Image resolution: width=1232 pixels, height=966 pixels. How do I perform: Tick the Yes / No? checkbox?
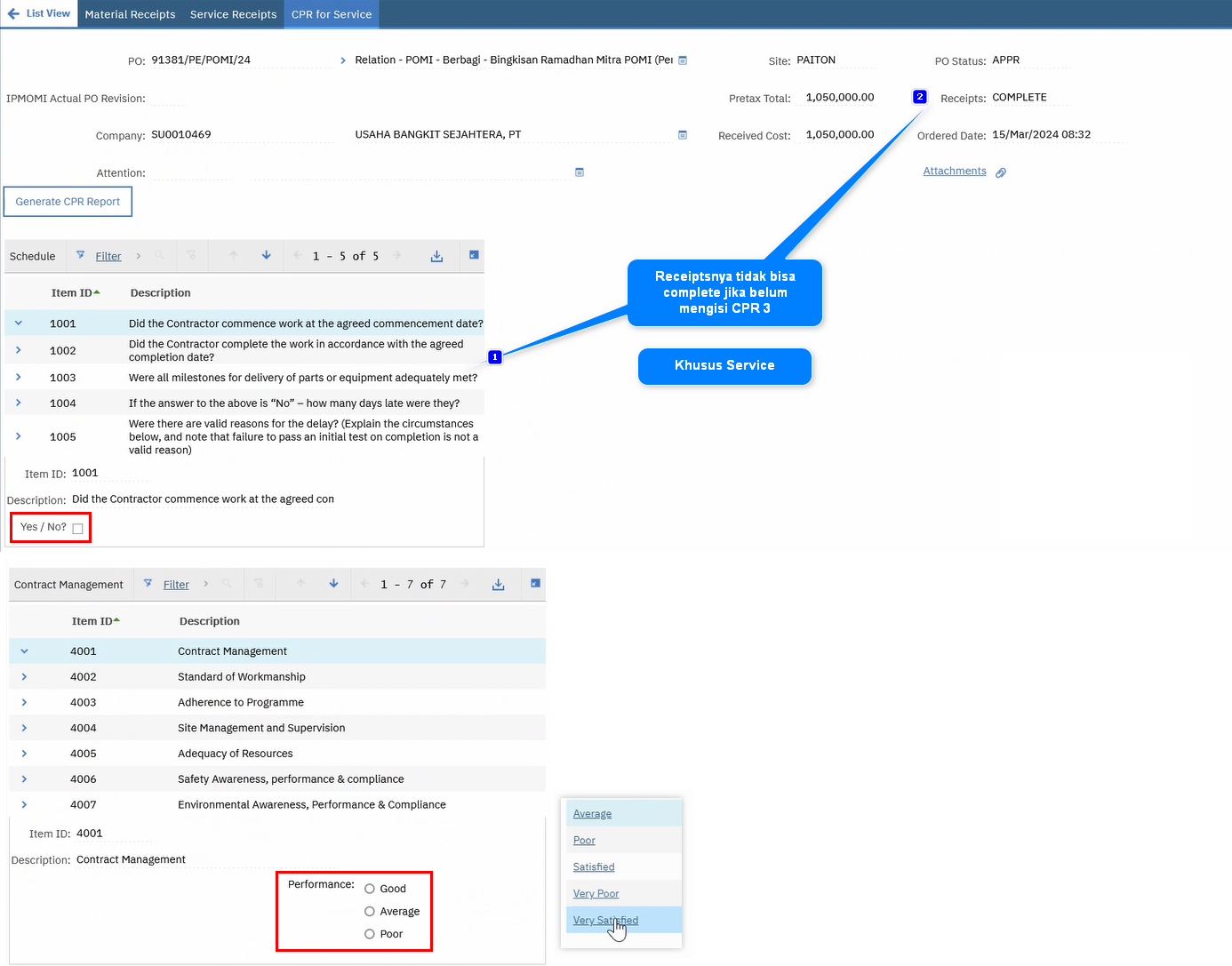point(77,529)
